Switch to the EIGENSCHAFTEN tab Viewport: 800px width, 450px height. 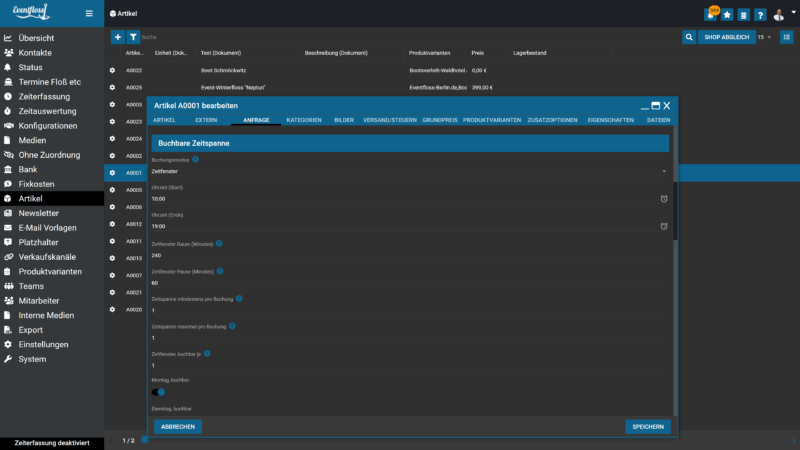[611, 120]
